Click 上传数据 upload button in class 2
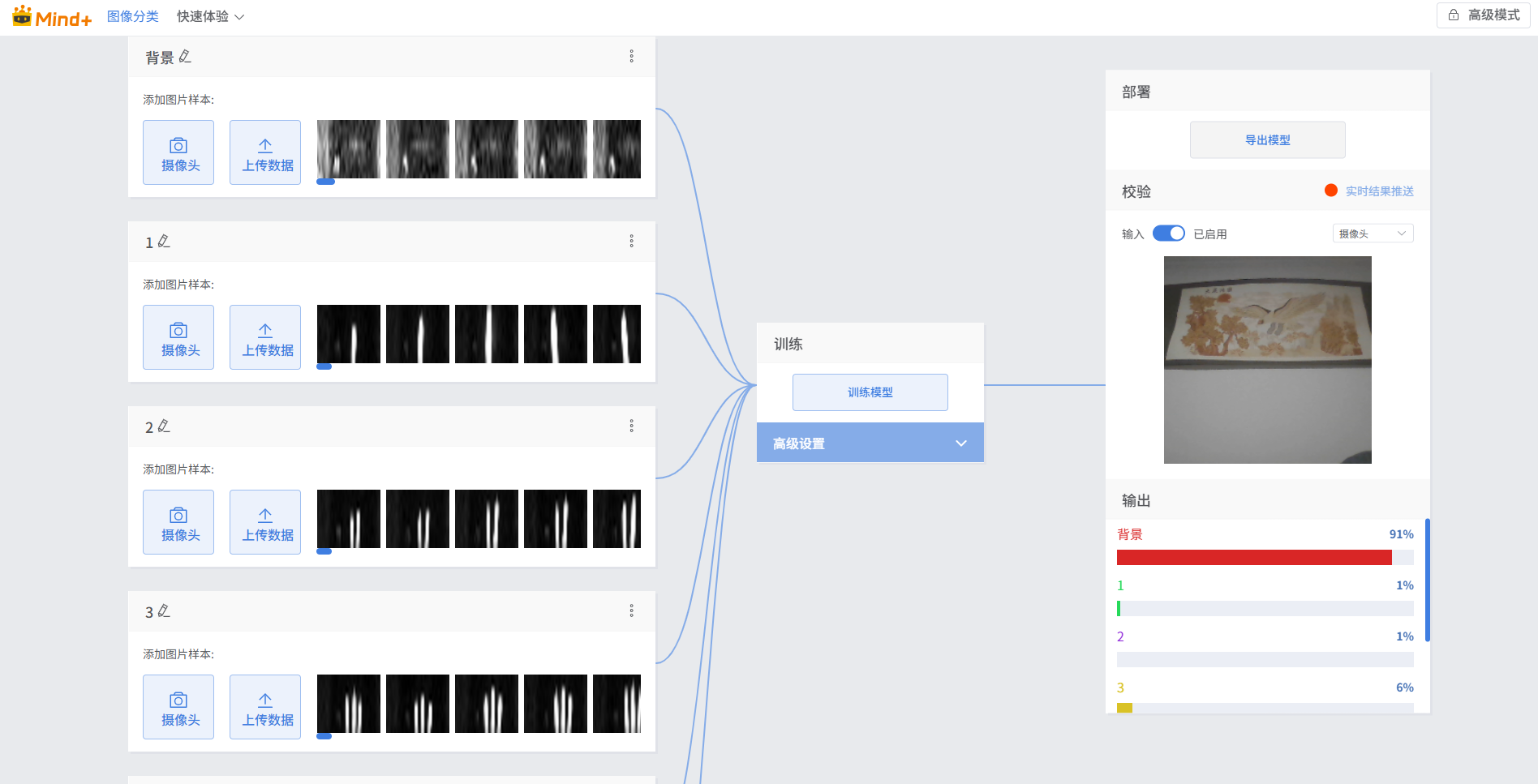This screenshot has width=1538, height=784. 265,522
